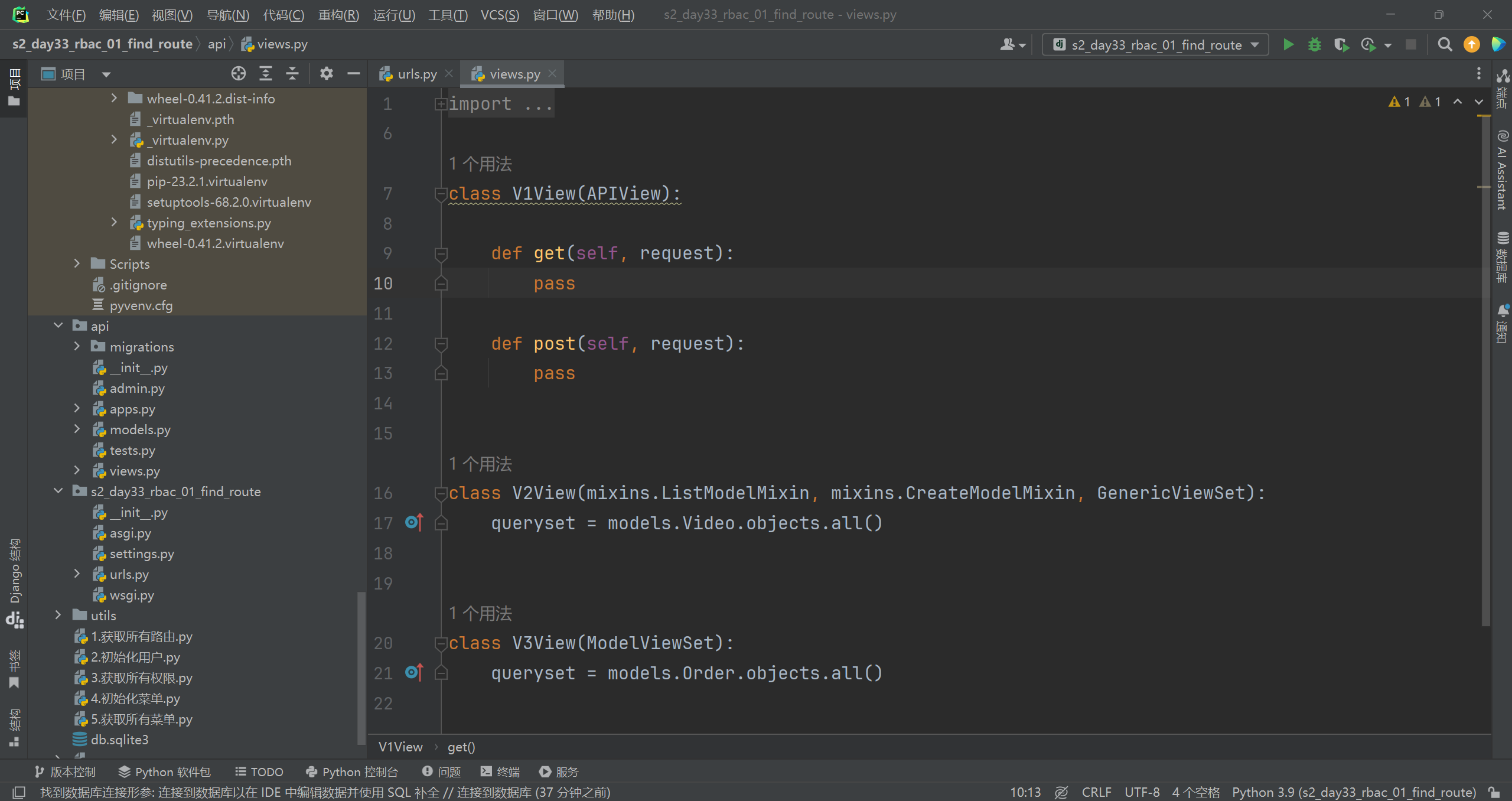Collapse the api folder
Viewport: 1512px width, 801px height.
coord(58,325)
